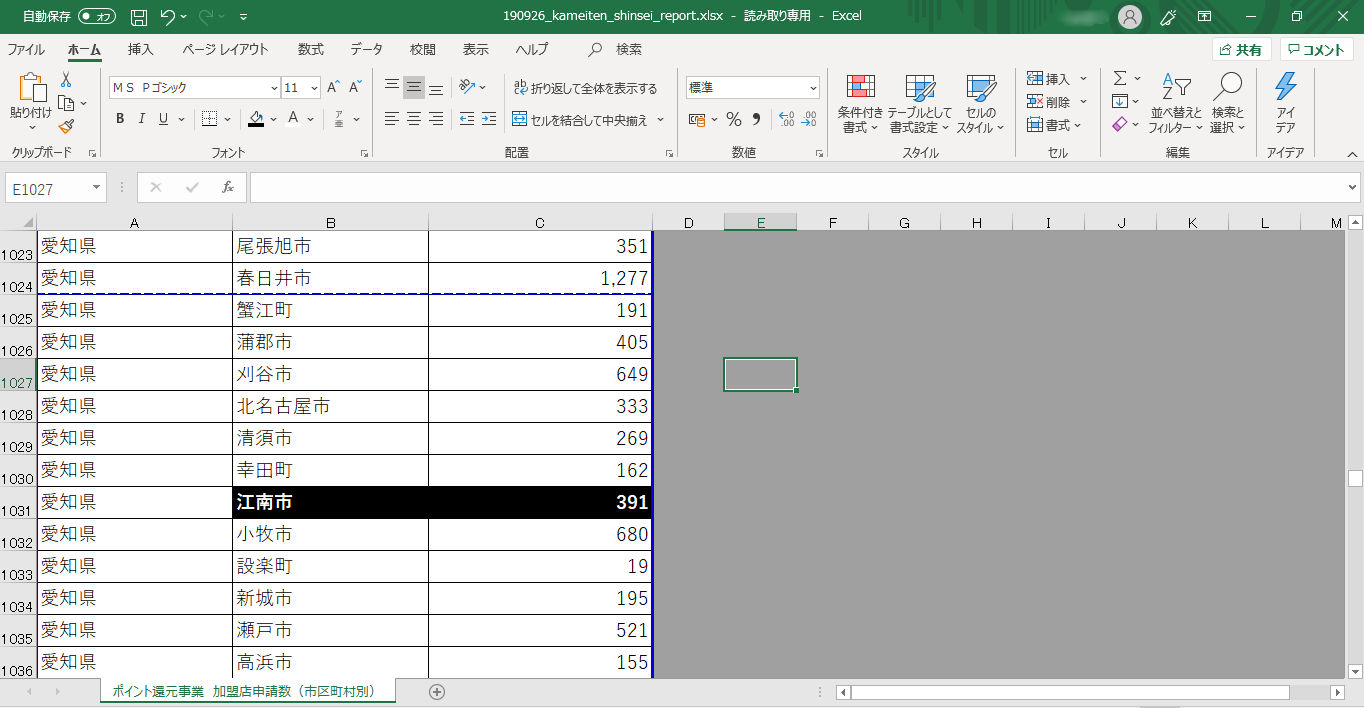The width and height of the screenshot is (1364, 708).
Task: Toggle Italic formatting
Action: (x=142, y=119)
